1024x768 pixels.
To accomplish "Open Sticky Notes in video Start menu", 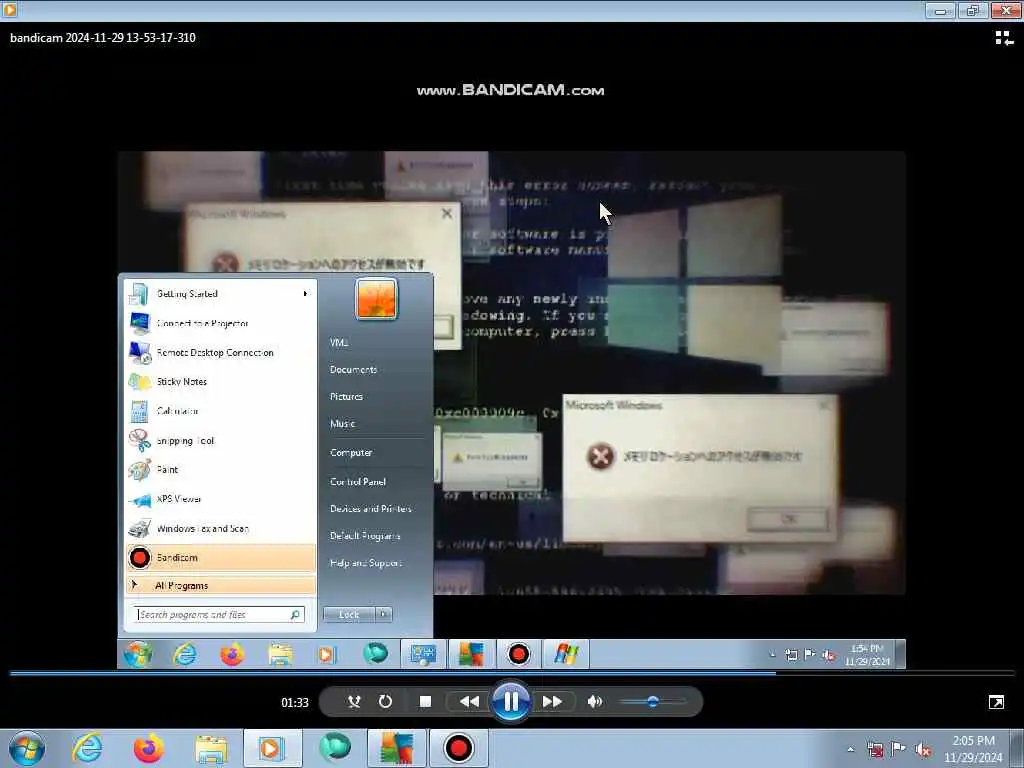I will click(219, 381).
